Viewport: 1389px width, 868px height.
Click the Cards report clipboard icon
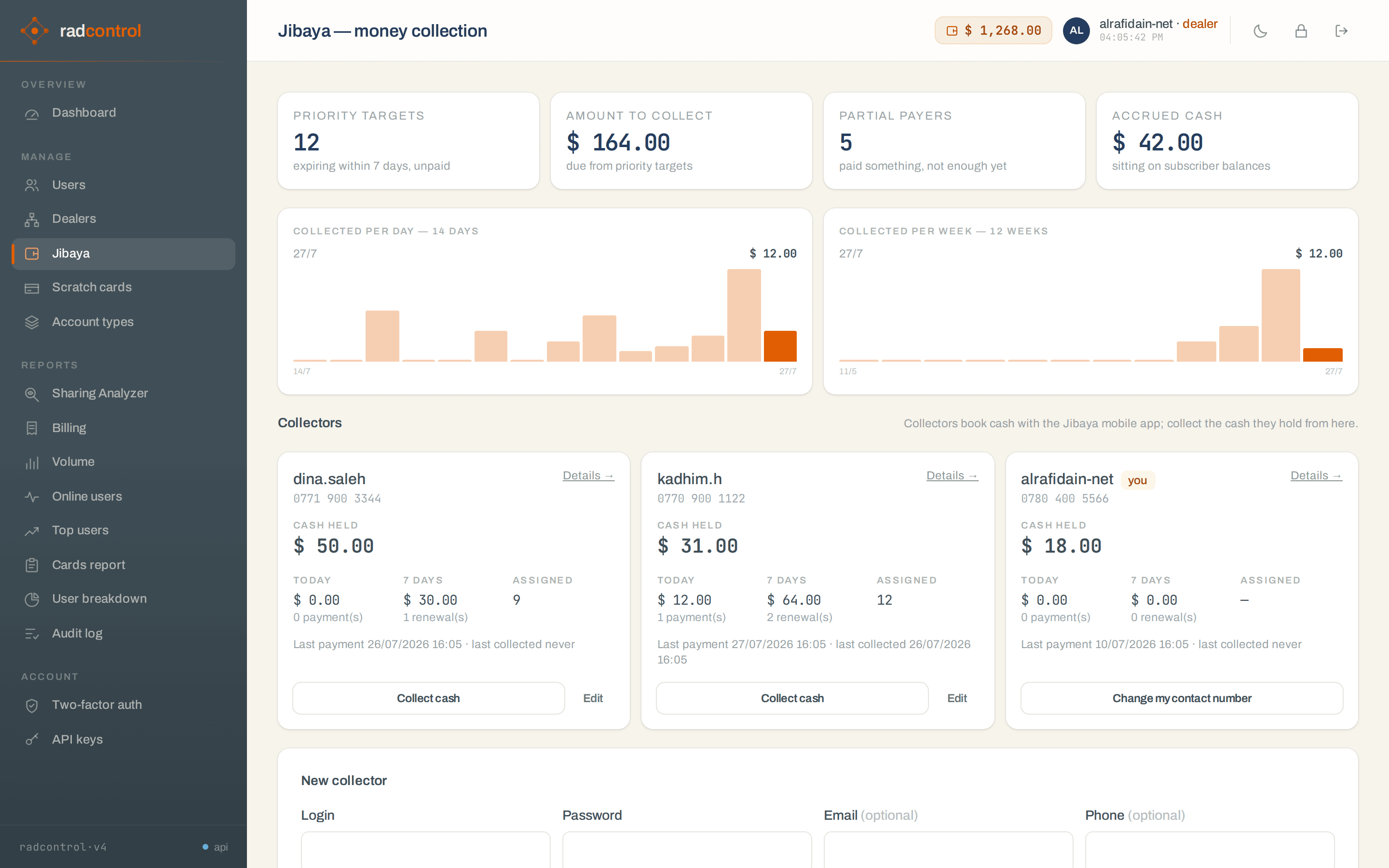[32, 565]
